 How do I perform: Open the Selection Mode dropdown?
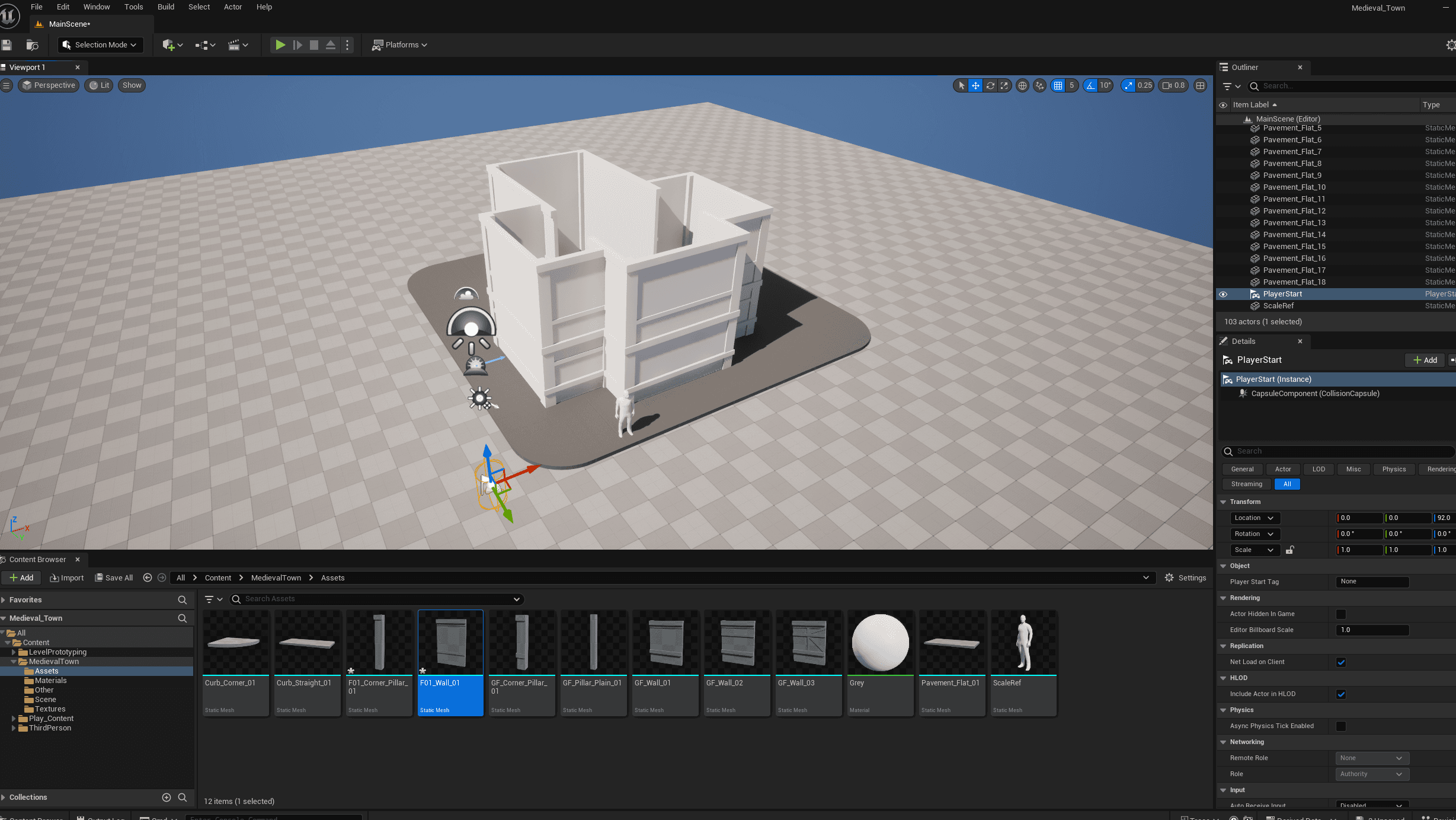click(100, 45)
